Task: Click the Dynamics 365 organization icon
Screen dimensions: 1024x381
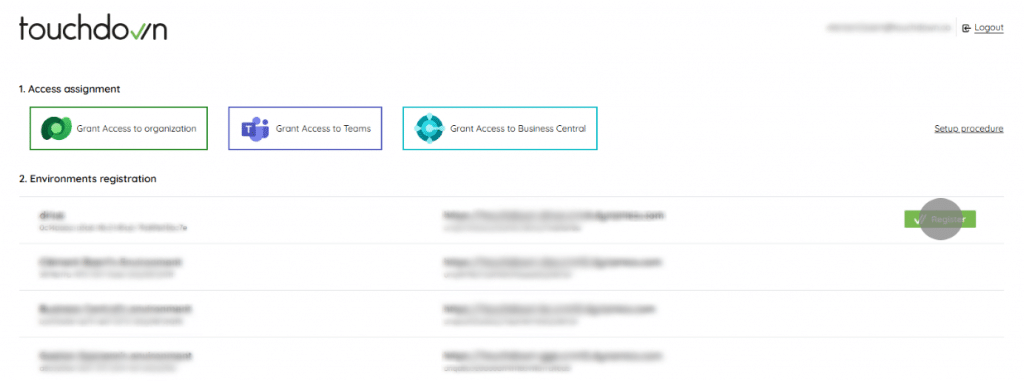Action: click(56, 129)
